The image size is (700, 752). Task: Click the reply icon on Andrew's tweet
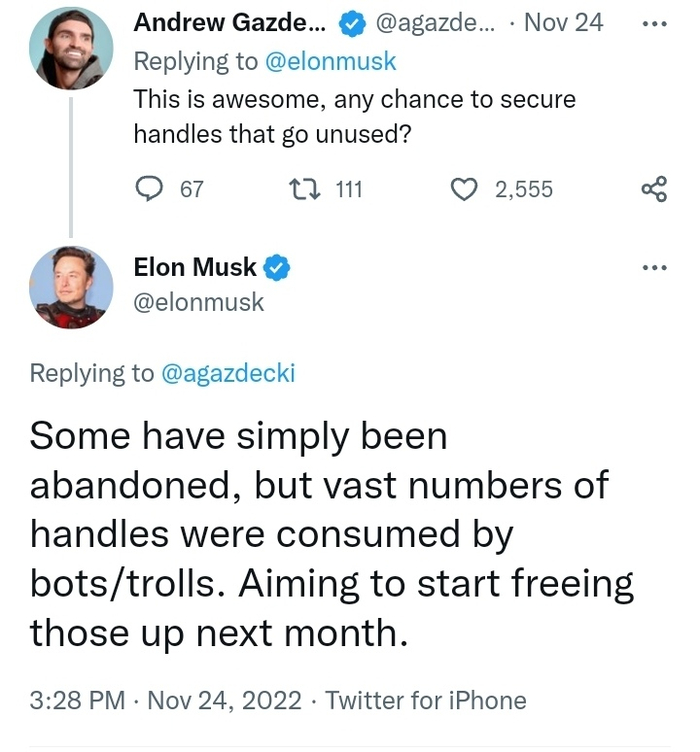click(x=148, y=189)
